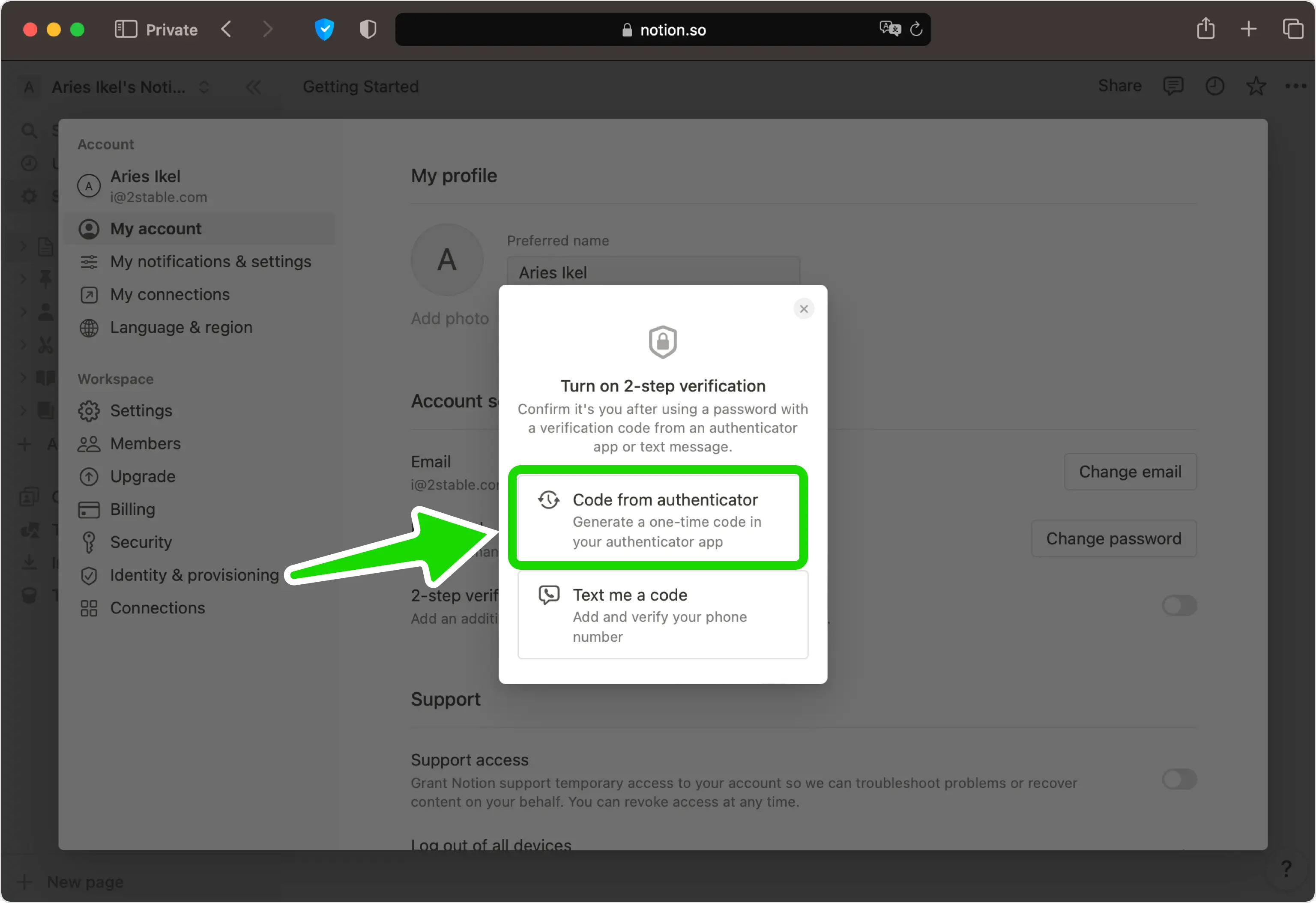Click the Connections grid icon
This screenshot has width=1316, height=903.
tap(89, 608)
